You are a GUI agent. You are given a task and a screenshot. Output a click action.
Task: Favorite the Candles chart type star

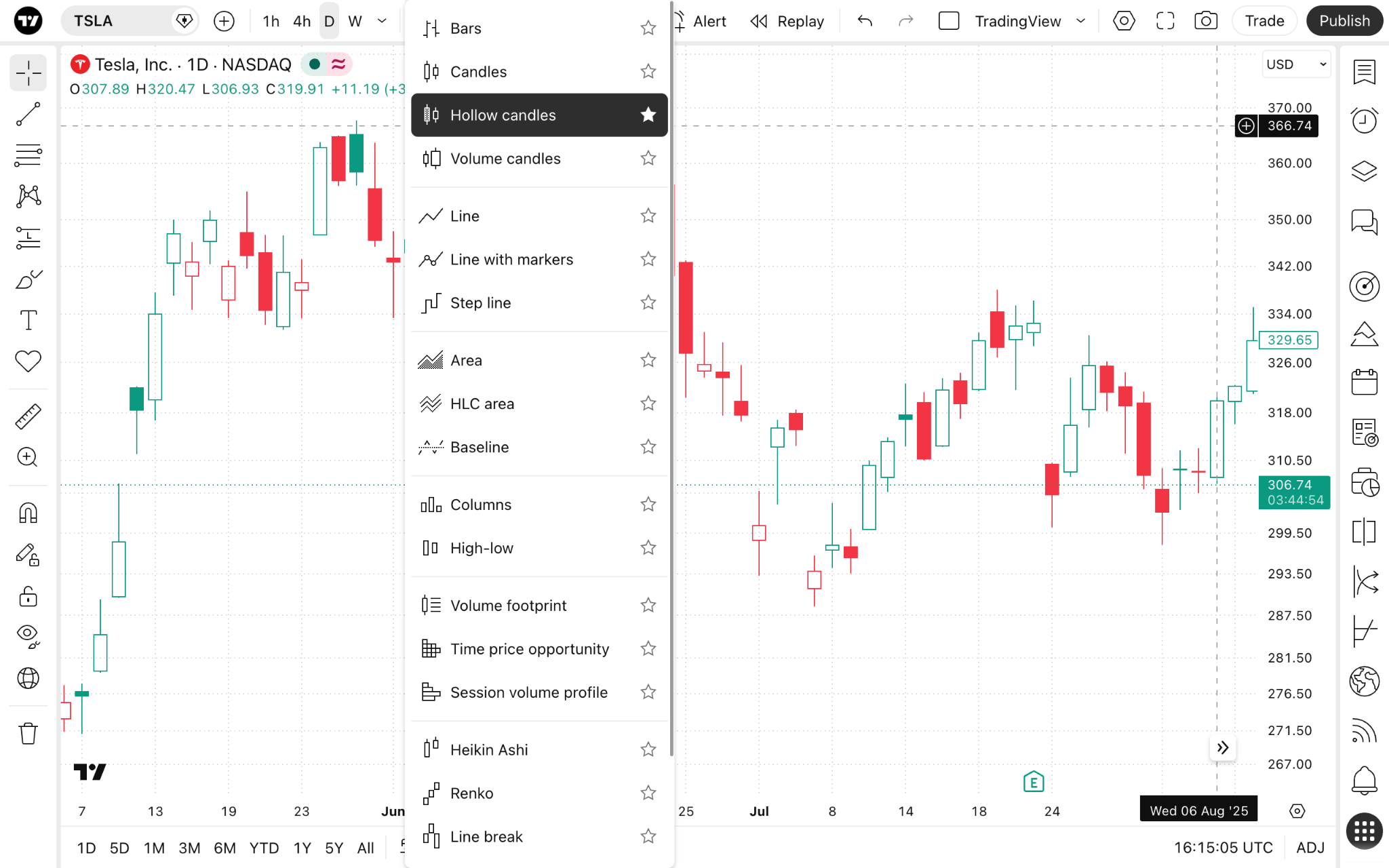point(648,71)
